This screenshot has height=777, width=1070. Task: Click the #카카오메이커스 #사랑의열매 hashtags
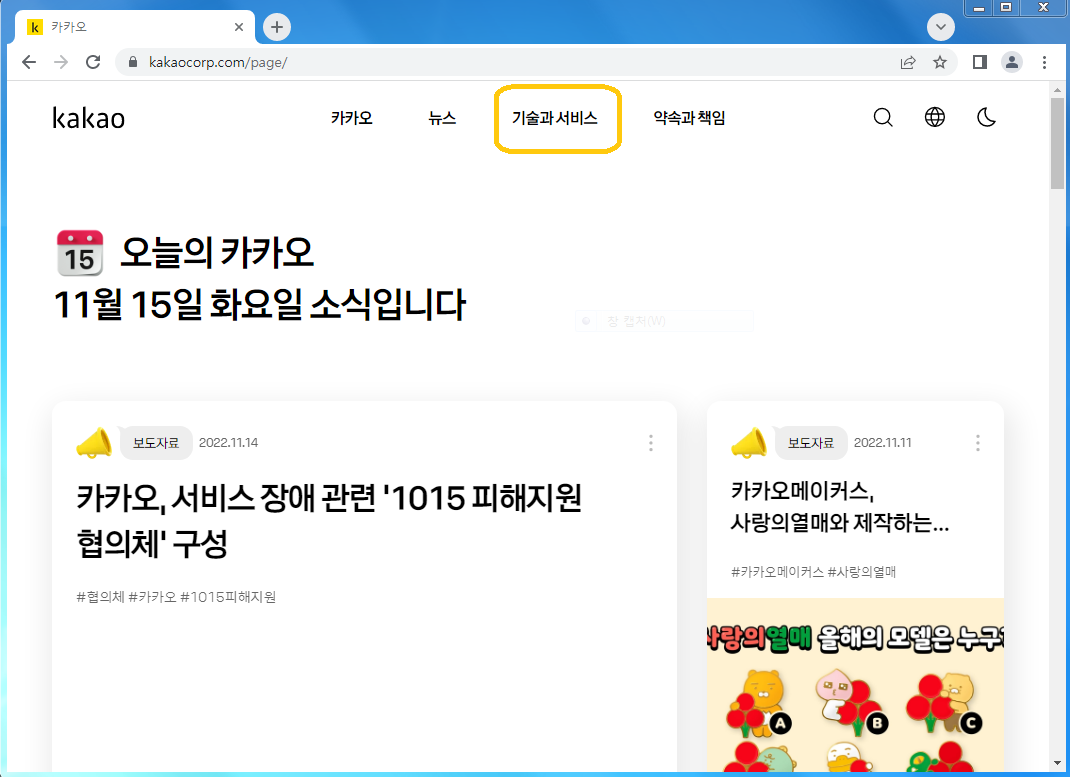point(813,572)
